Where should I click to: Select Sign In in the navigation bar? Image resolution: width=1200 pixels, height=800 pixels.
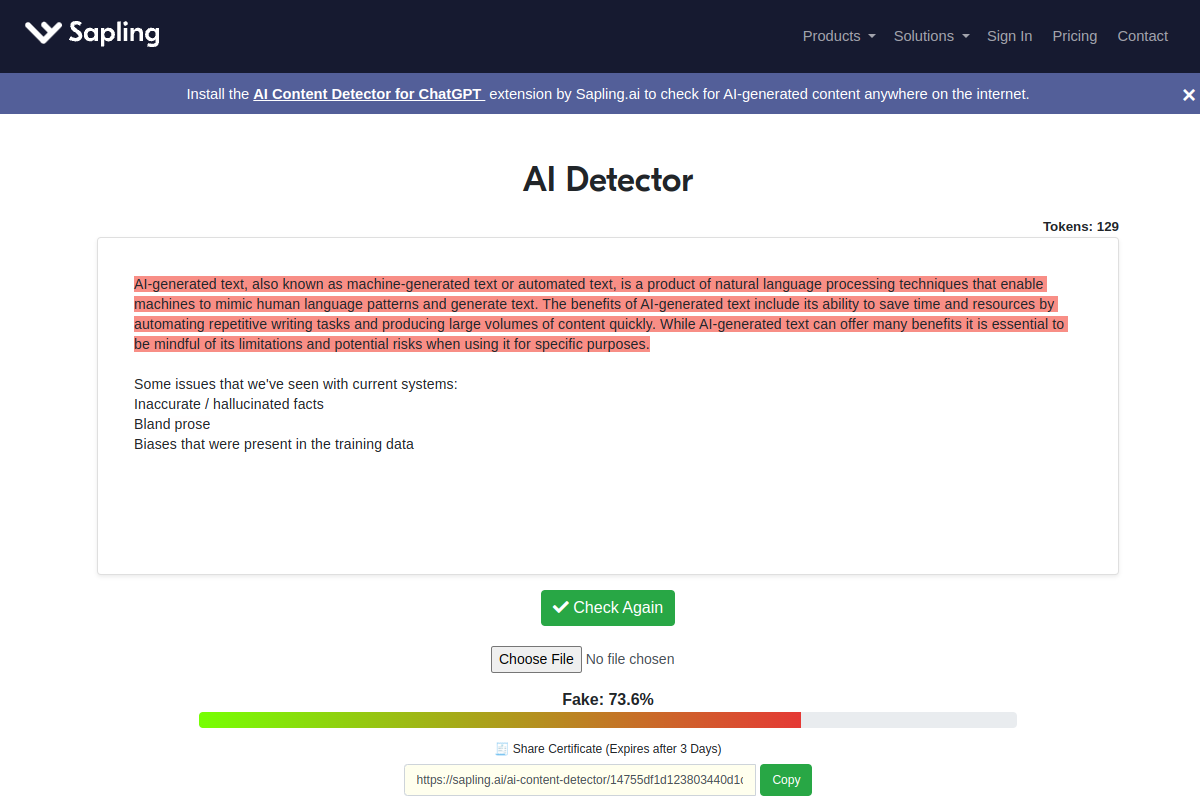(1009, 36)
